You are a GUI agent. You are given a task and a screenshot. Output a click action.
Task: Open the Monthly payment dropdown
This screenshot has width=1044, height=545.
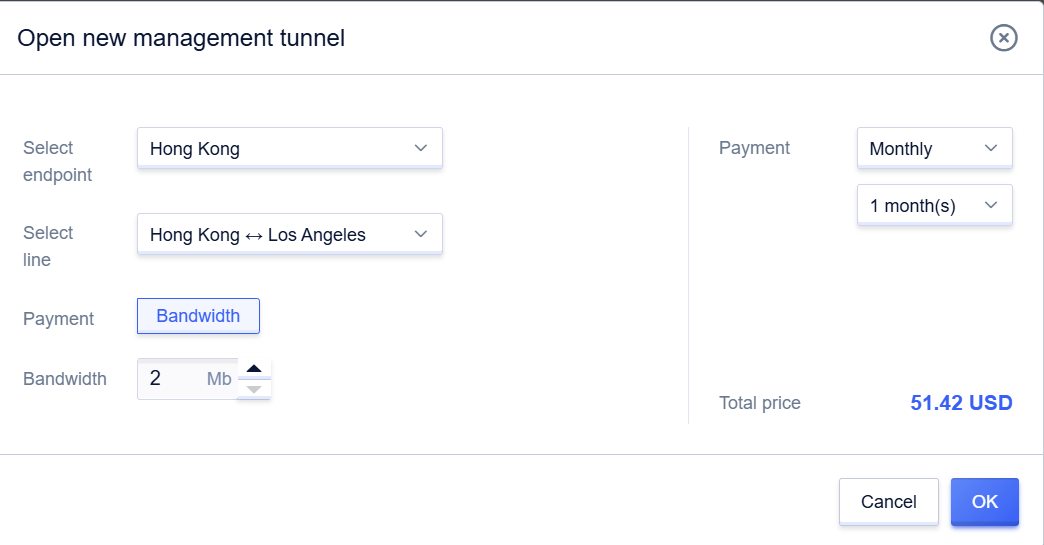[934, 148]
